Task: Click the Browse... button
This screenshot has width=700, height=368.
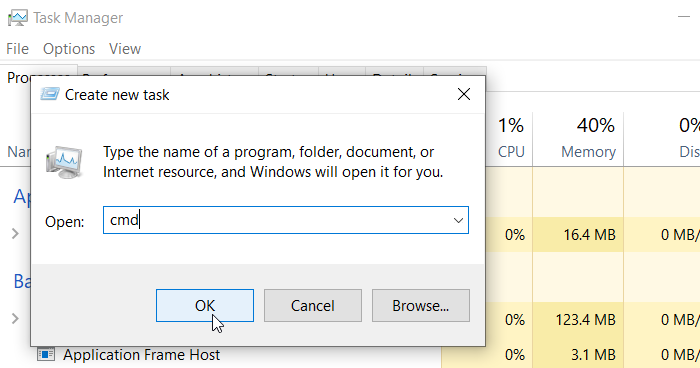Action: point(421,305)
